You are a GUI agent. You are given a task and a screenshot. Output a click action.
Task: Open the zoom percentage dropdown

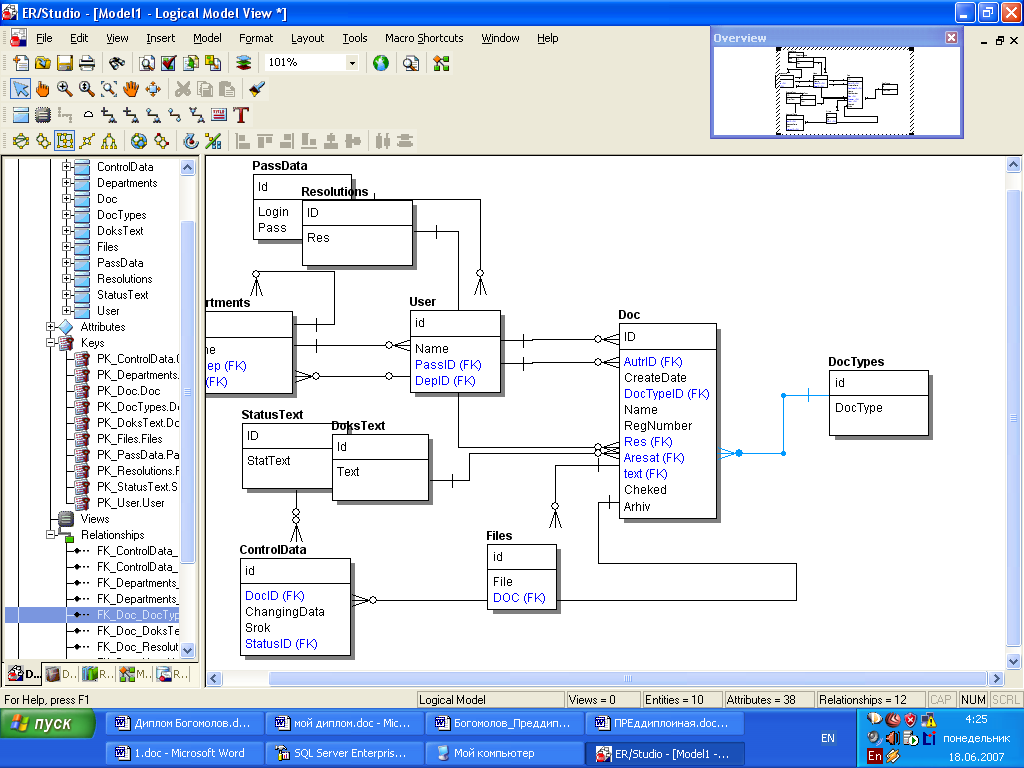352,63
